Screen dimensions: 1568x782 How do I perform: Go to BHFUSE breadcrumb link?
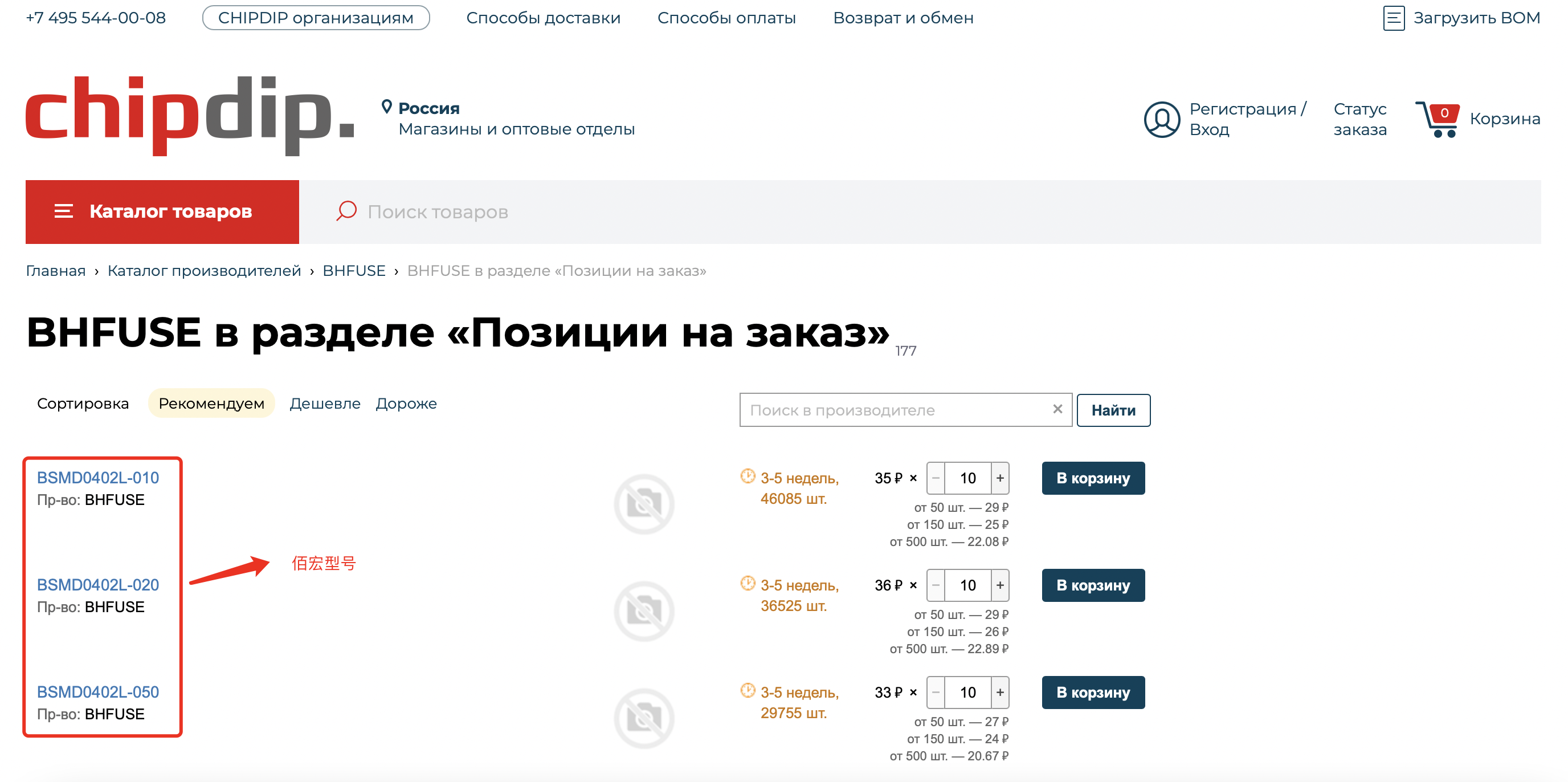click(354, 270)
